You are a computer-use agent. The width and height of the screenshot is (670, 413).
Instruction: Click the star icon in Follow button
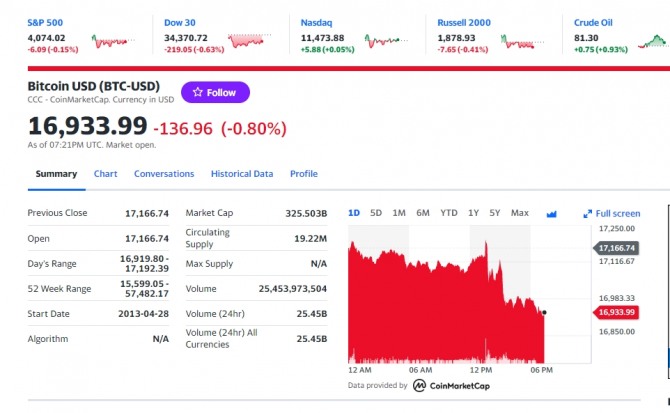[197, 92]
